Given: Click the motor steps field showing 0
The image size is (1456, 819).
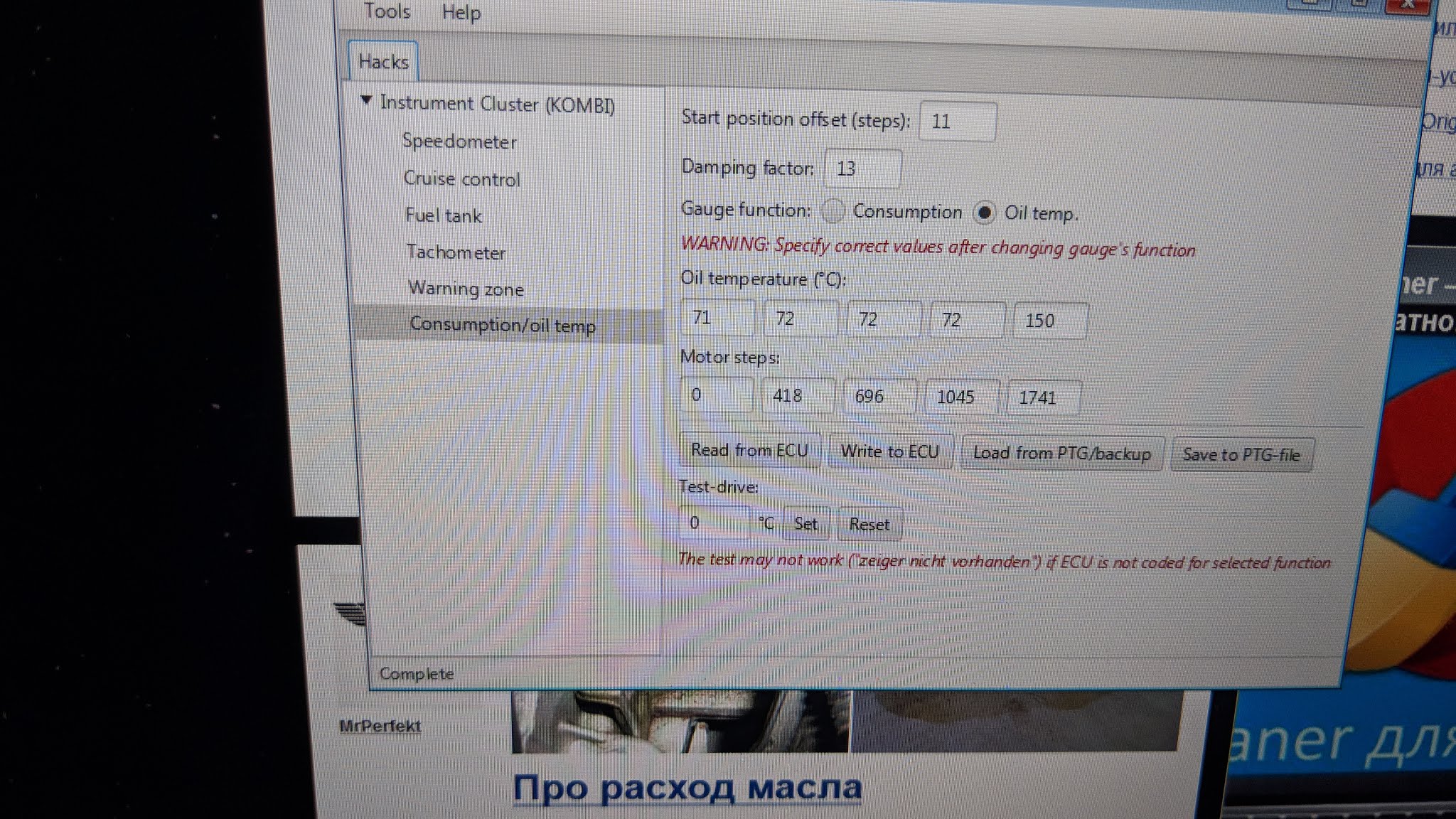Looking at the screenshot, I should click(717, 395).
